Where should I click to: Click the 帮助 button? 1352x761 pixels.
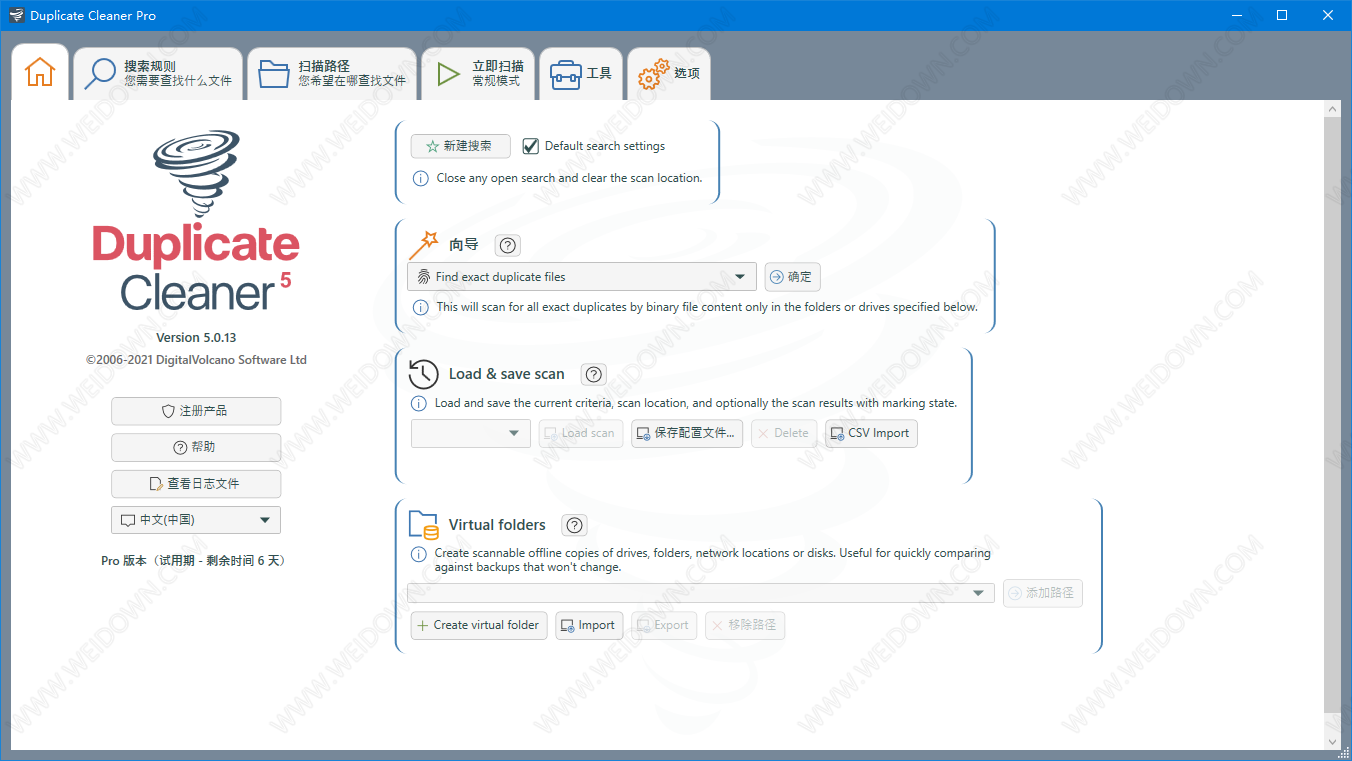pos(196,447)
